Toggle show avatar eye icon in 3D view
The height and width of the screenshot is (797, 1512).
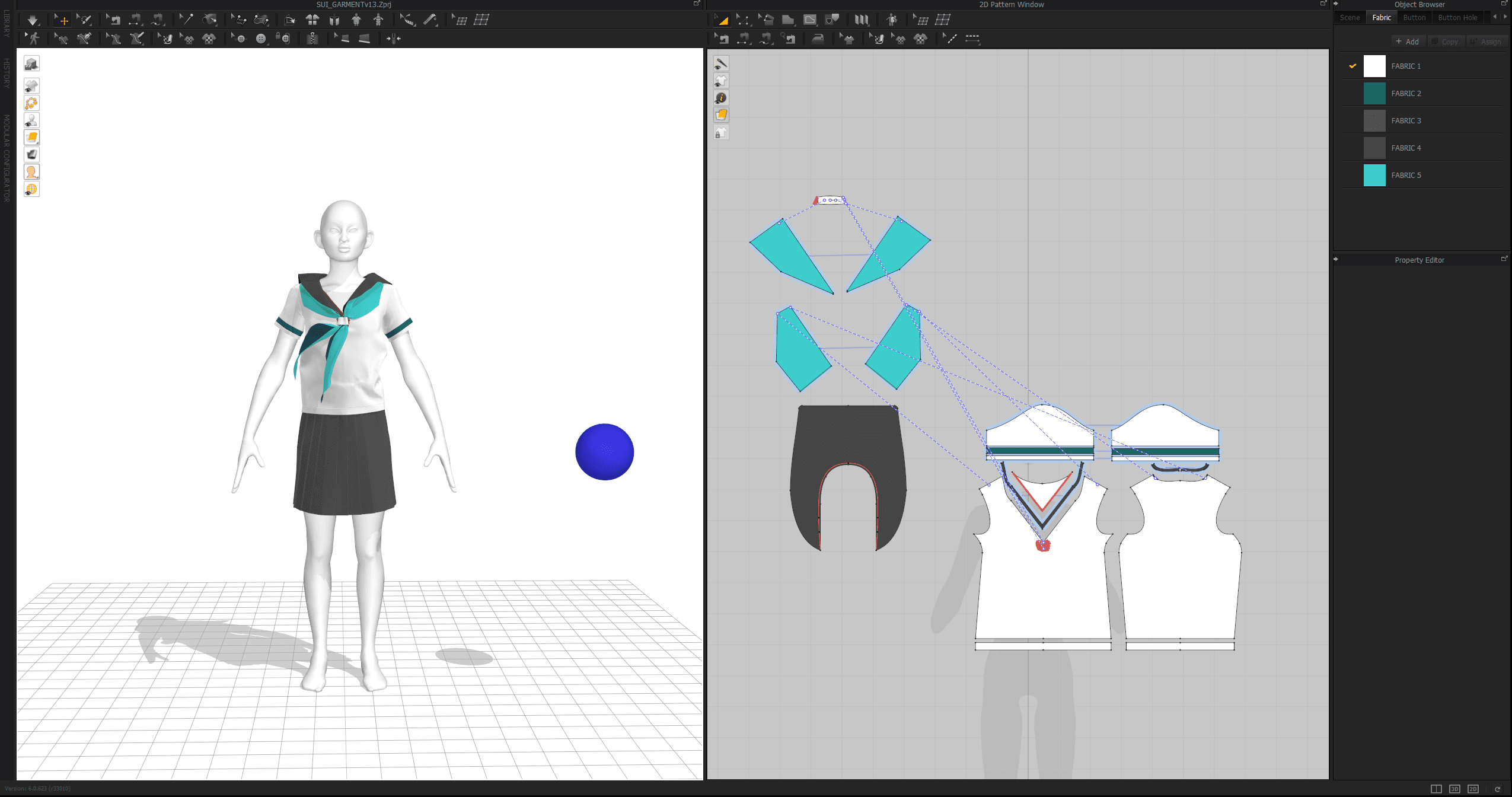pos(31,120)
